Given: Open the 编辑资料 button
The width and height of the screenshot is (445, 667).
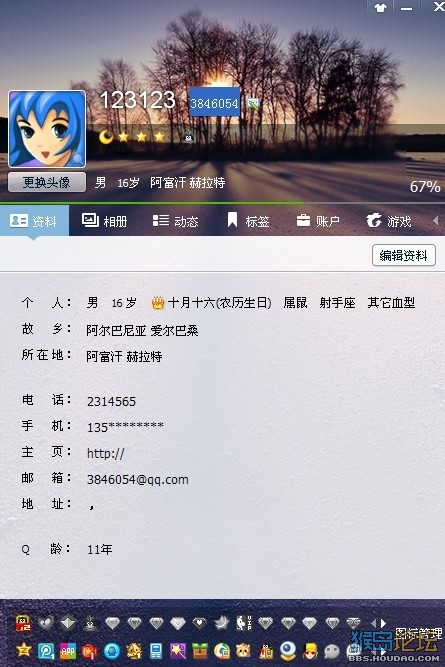Looking at the screenshot, I should [403, 255].
